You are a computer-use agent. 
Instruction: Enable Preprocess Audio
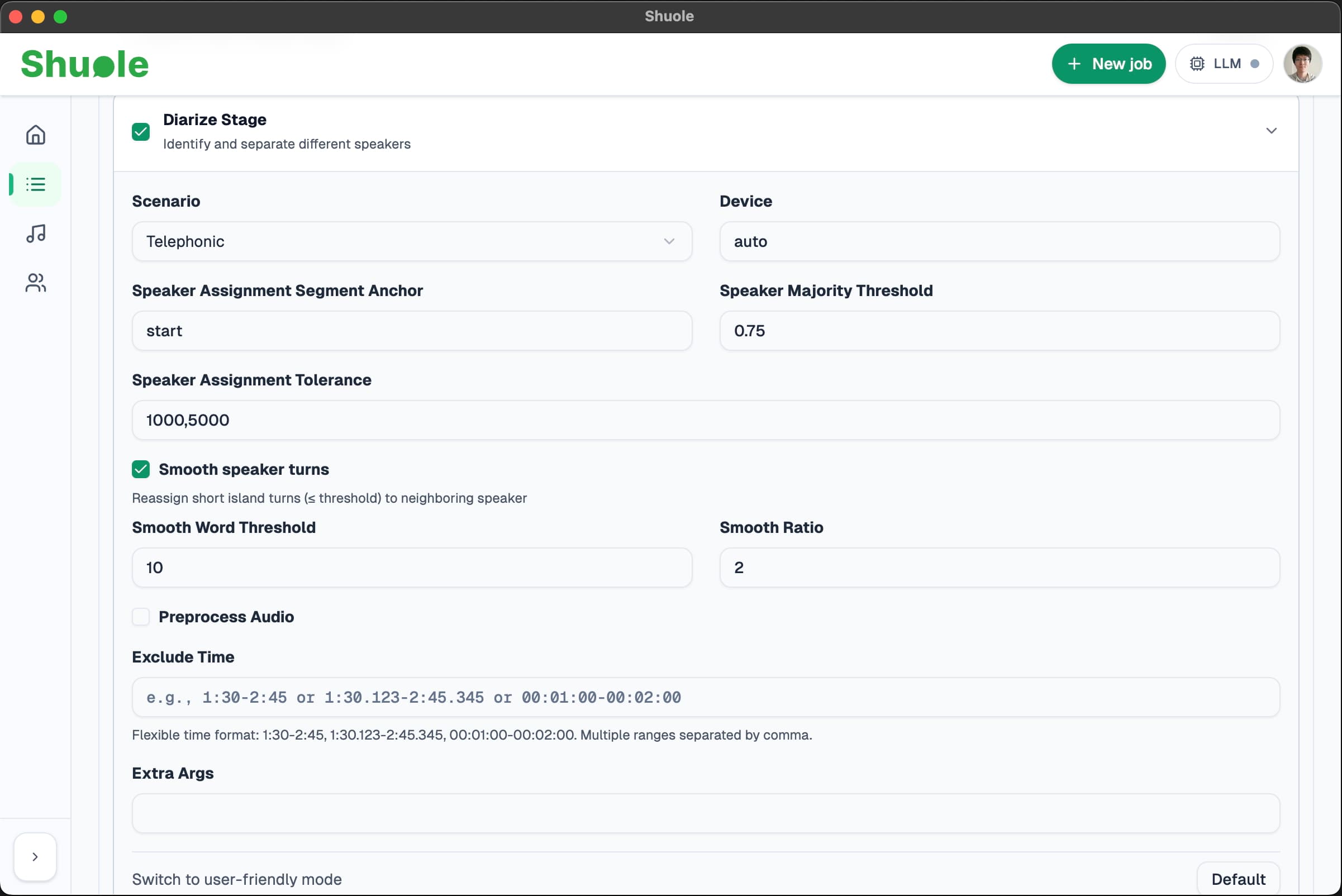(x=141, y=617)
